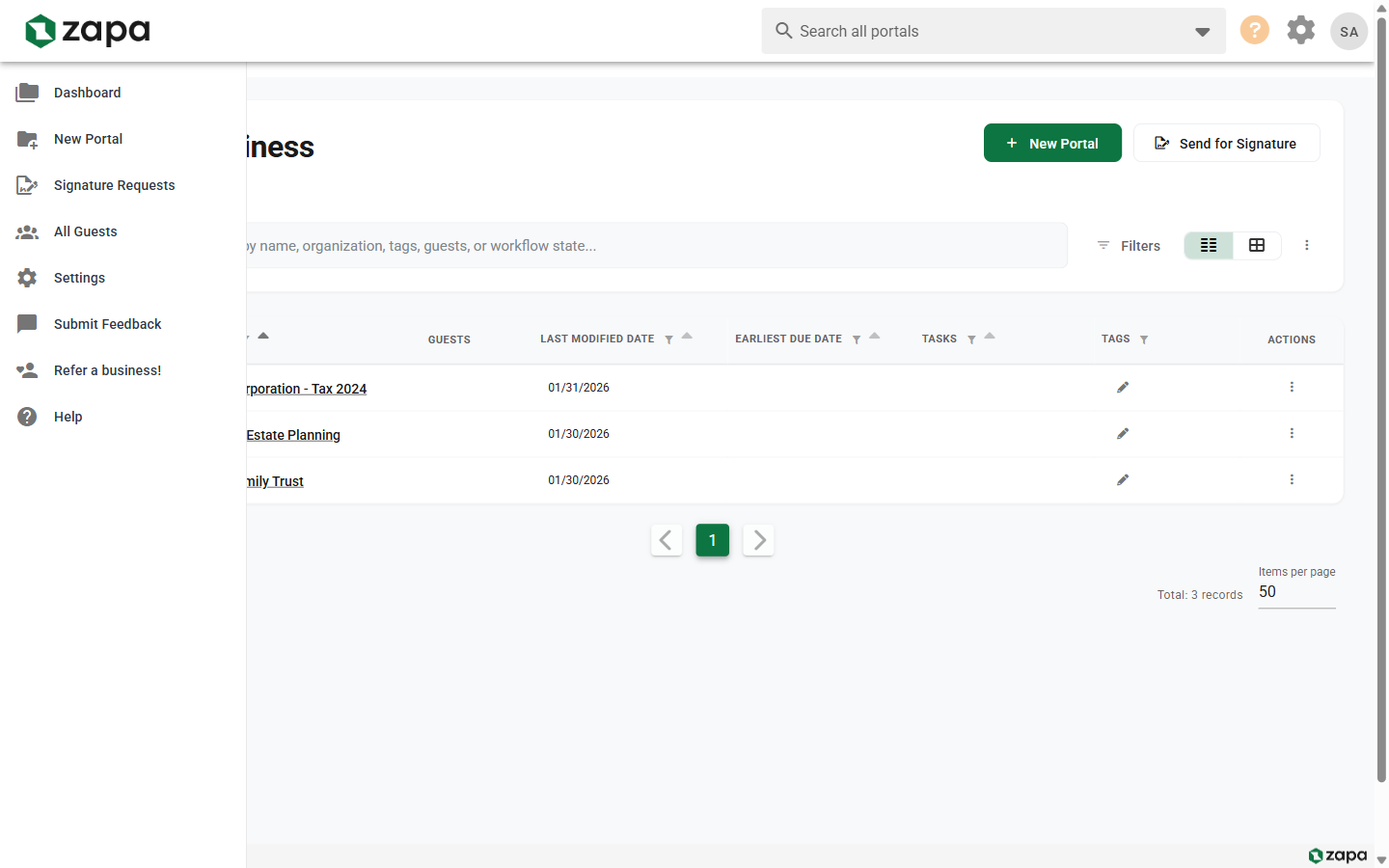Click the SA user avatar
Image resolution: width=1389 pixels, height=868 pixels.
click(1348, 31)
